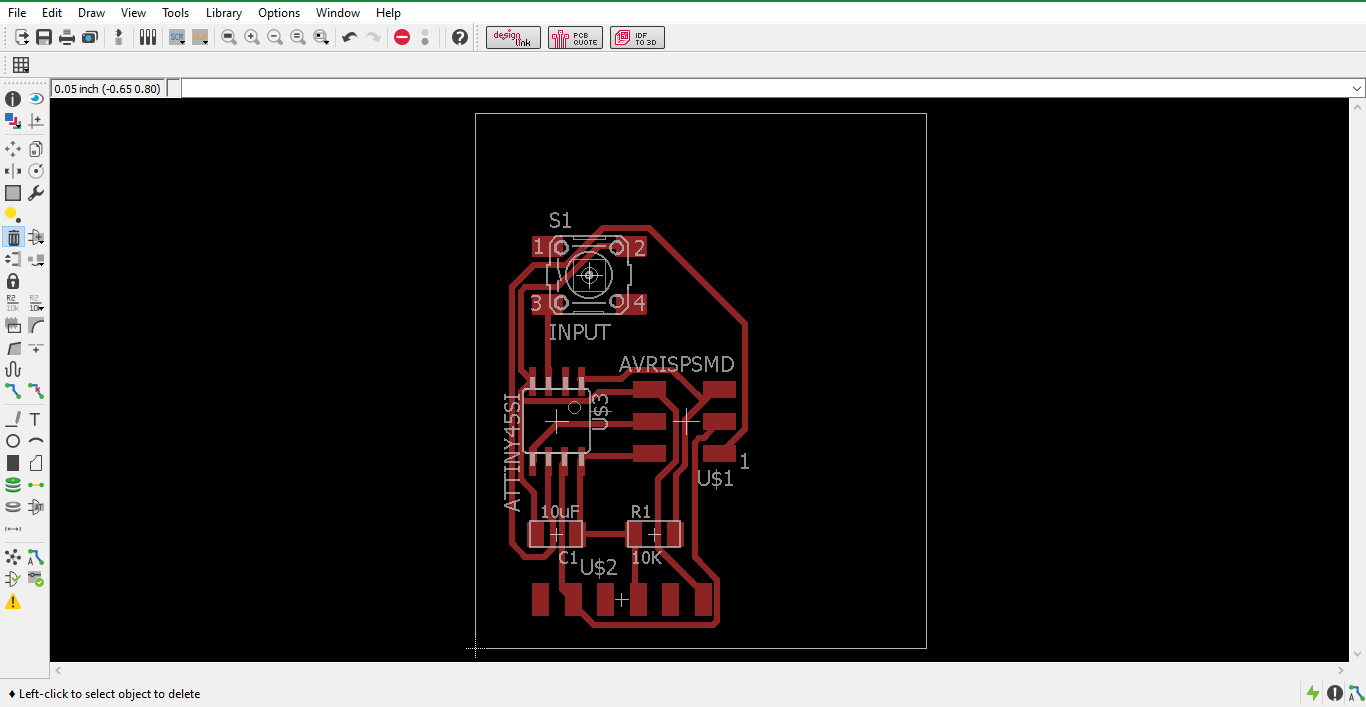The image size is (1366, 707).
Task: Open the SCR script dropdown
Action: tap(177, 37)
